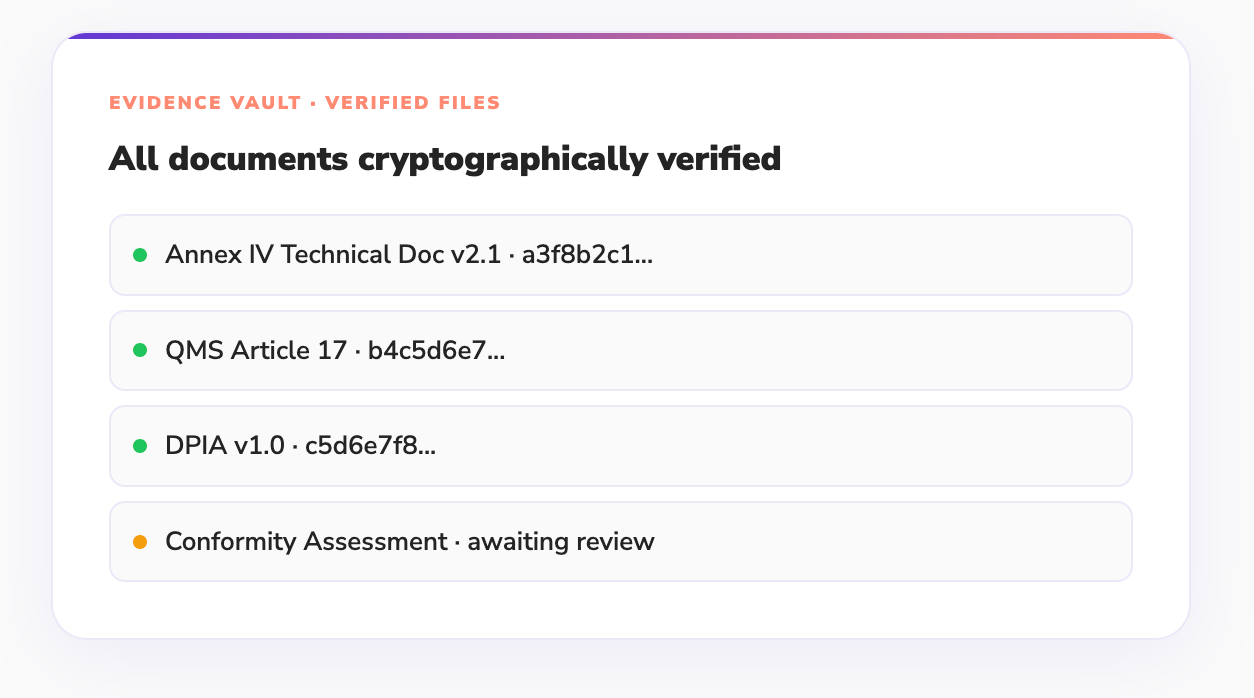Select the DPIA document name
The height and width of the screenshot is (698, 1254).
[x=197, y=446]
